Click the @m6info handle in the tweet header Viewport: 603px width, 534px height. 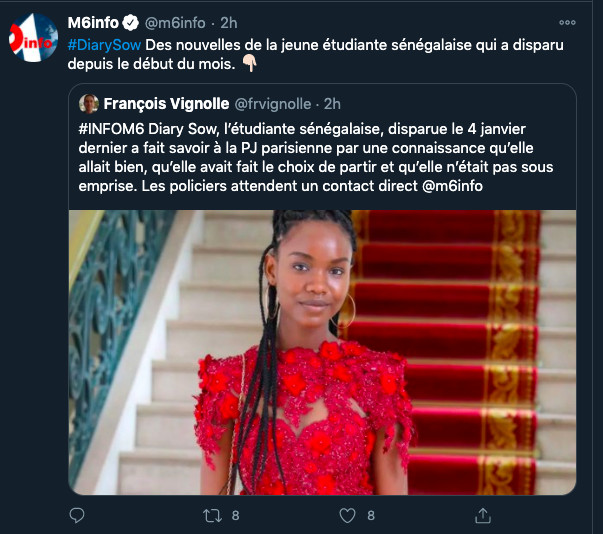point(179,22)
